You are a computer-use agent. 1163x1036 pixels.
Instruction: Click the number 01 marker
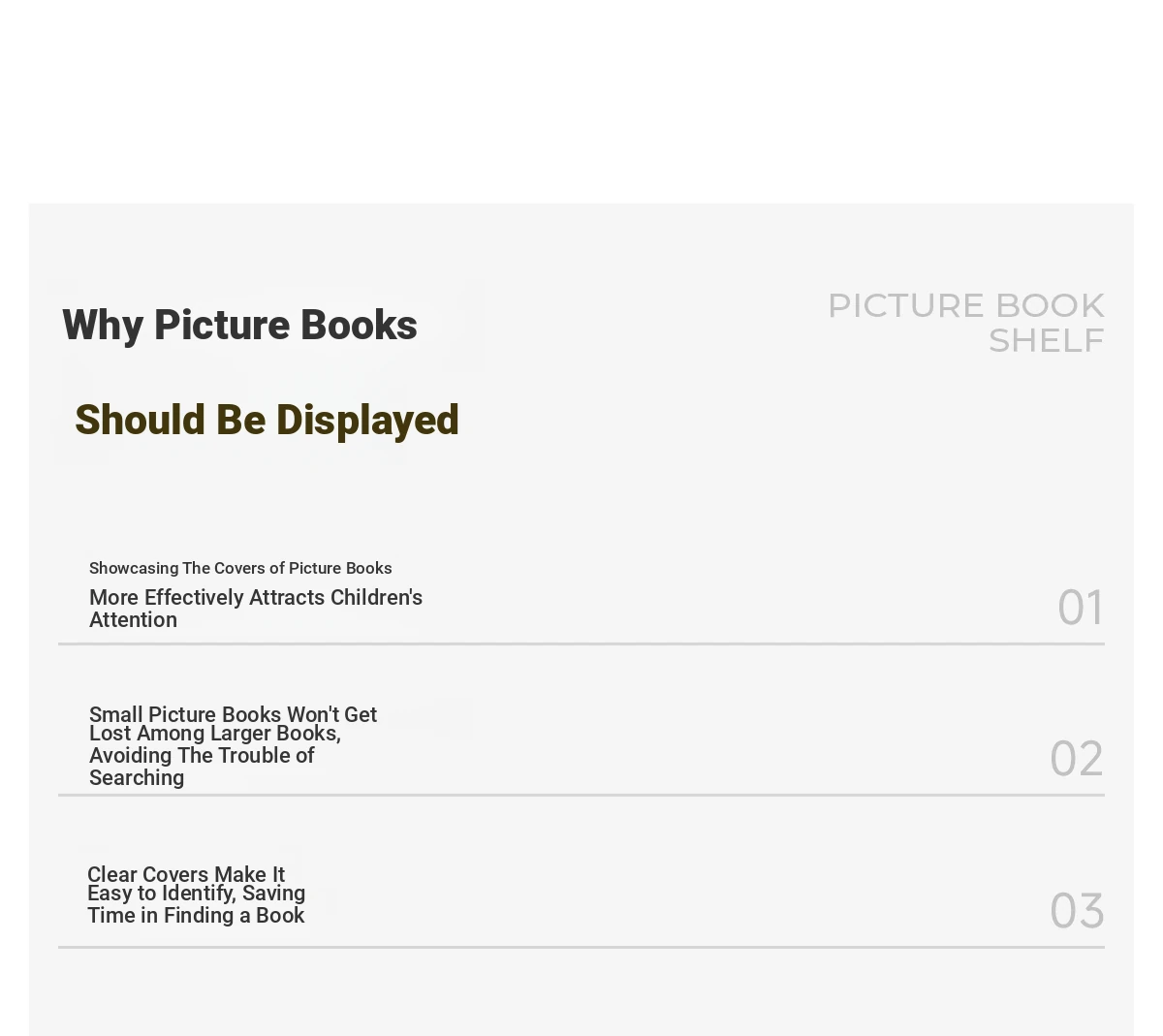pos(1080,608)
